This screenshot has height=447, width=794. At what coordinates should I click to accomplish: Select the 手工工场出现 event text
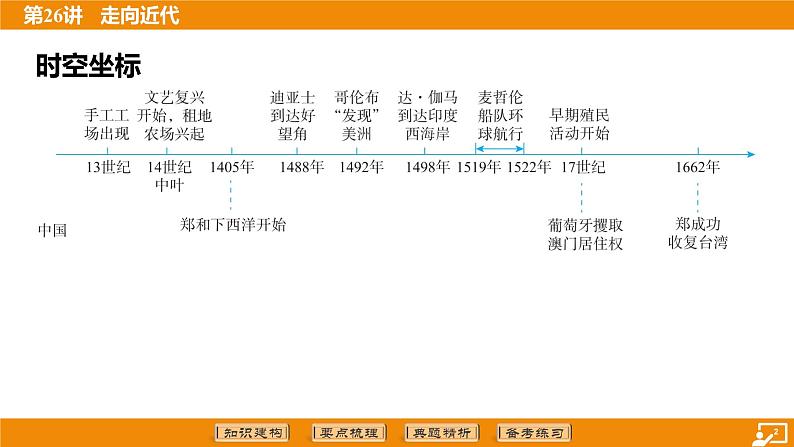[107, 125]
